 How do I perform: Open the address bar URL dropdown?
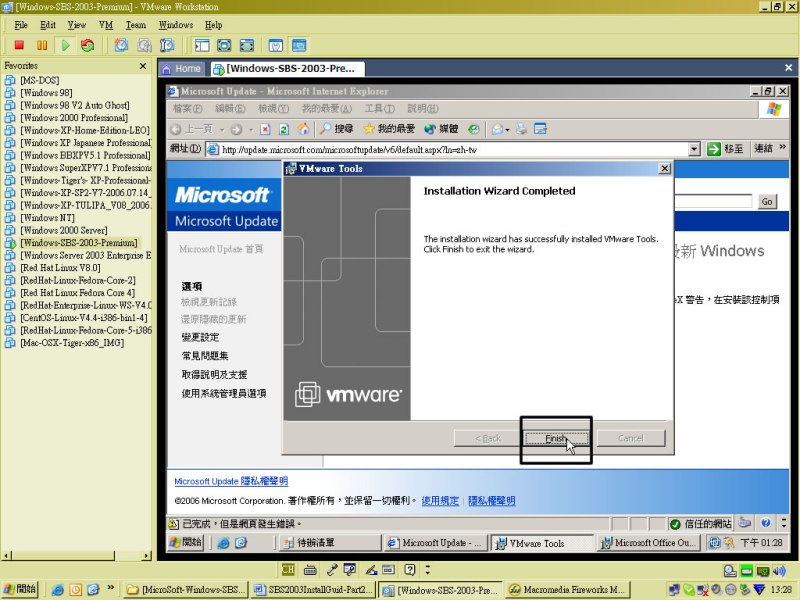(694, 149)
